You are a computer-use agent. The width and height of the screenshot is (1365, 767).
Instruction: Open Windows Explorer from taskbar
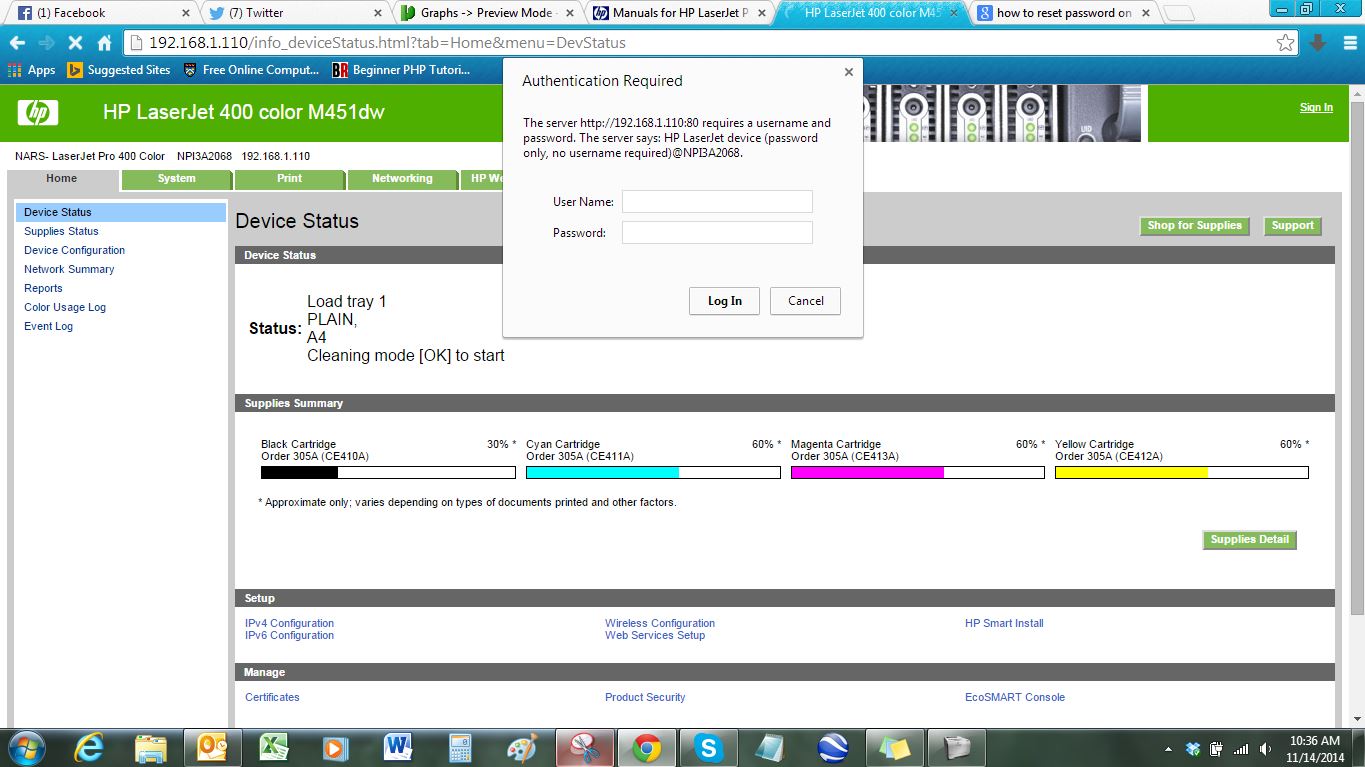[151, 748]
